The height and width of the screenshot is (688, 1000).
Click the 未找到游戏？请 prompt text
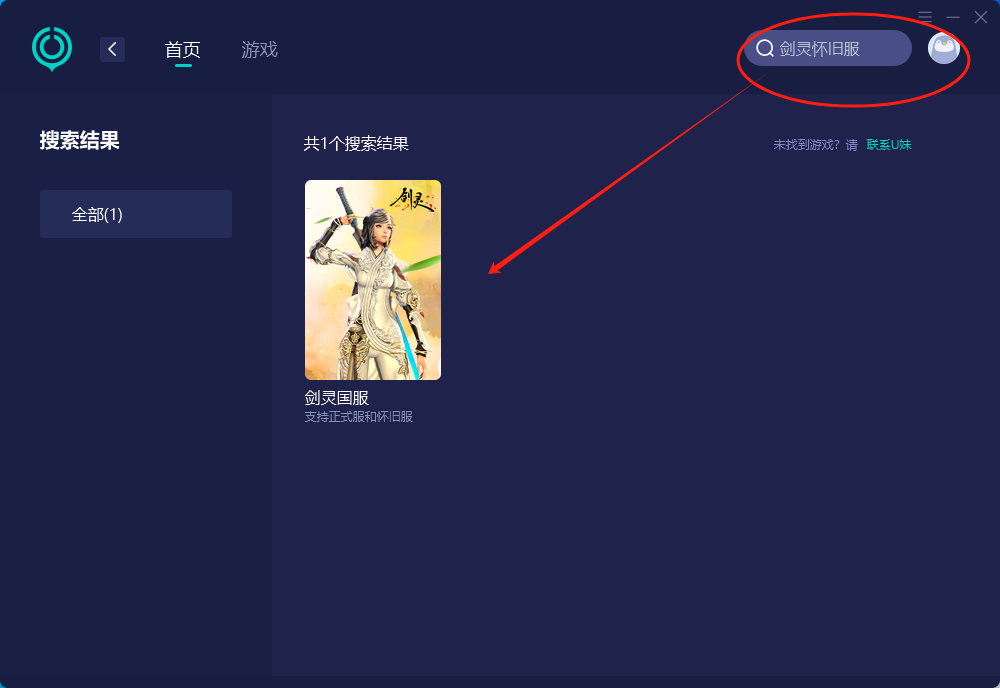816,145
